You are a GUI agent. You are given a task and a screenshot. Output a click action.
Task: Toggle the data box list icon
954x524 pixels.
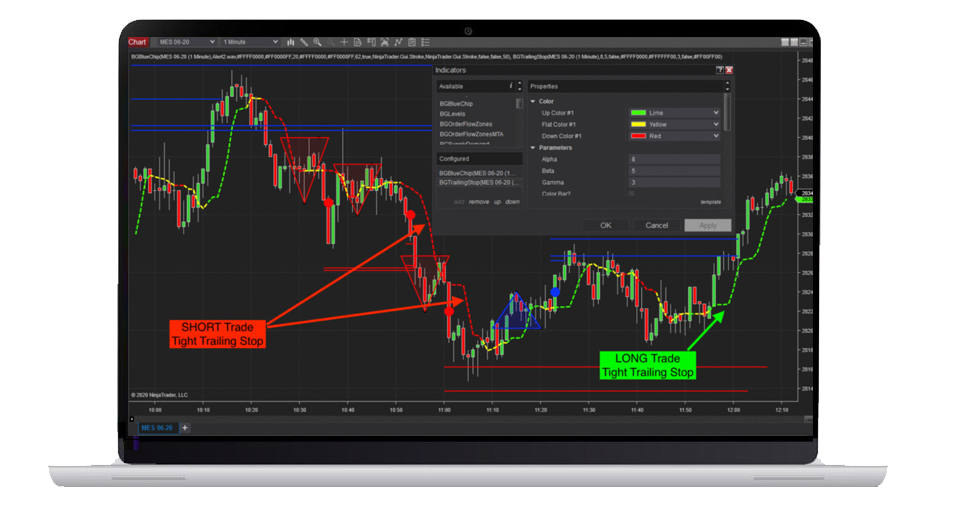pos(425,42)
